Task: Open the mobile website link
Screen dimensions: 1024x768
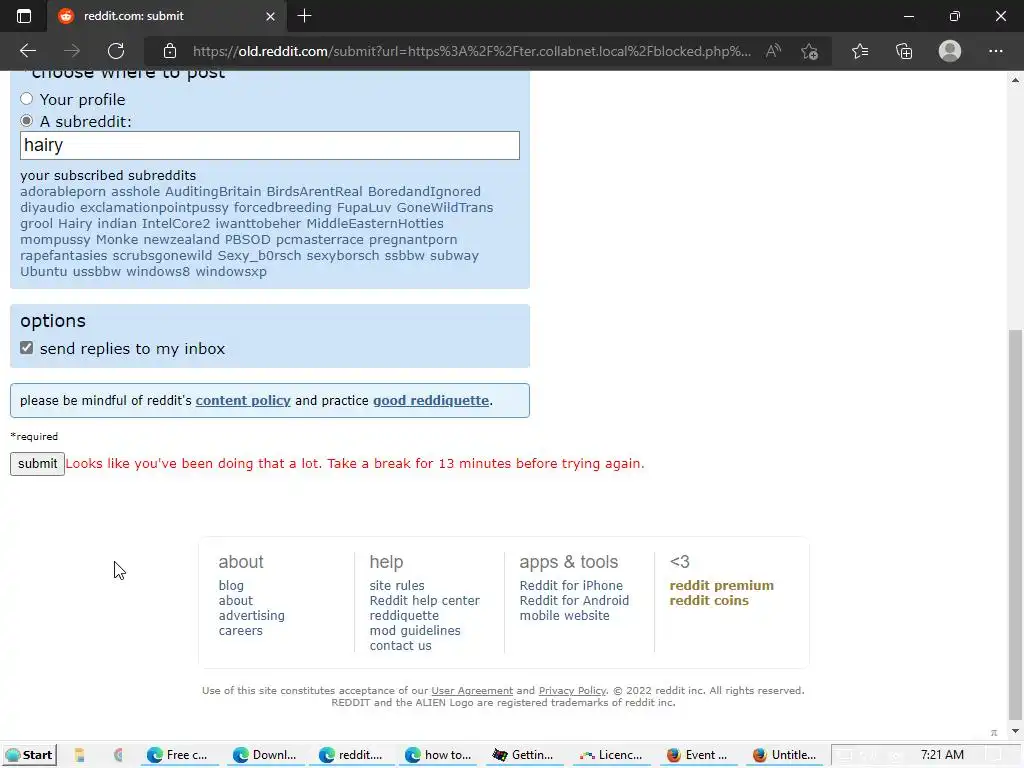Action: pos(564,616)
